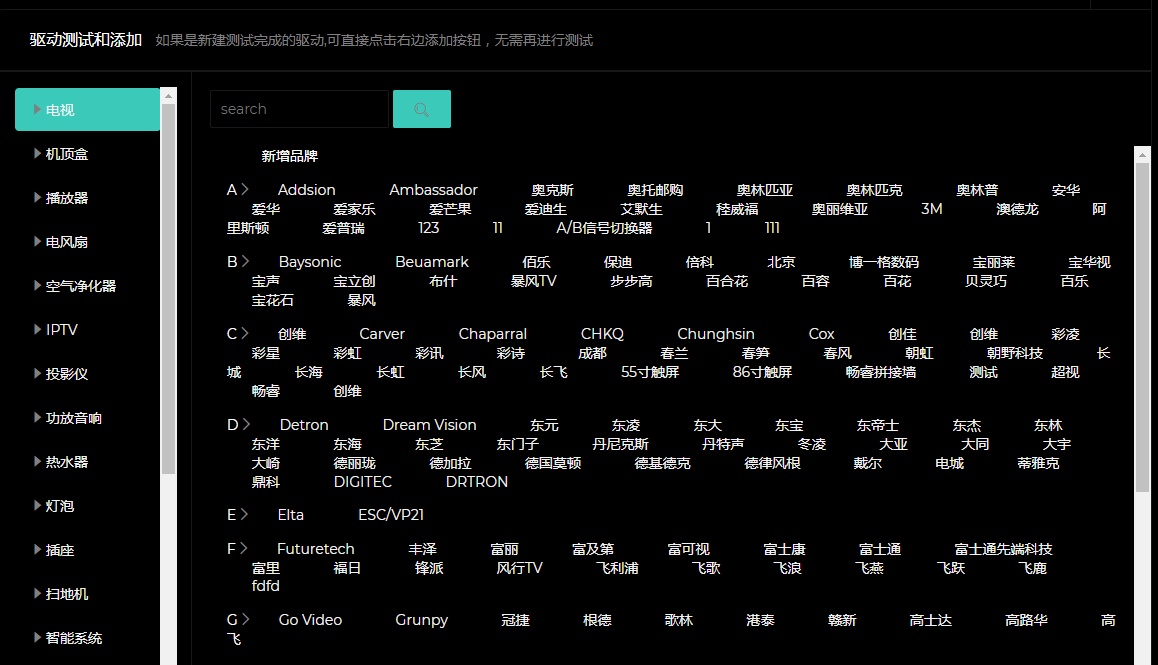Click the sidebar scrollbar up arrow
1158x665 pixels.
point(168,95)
